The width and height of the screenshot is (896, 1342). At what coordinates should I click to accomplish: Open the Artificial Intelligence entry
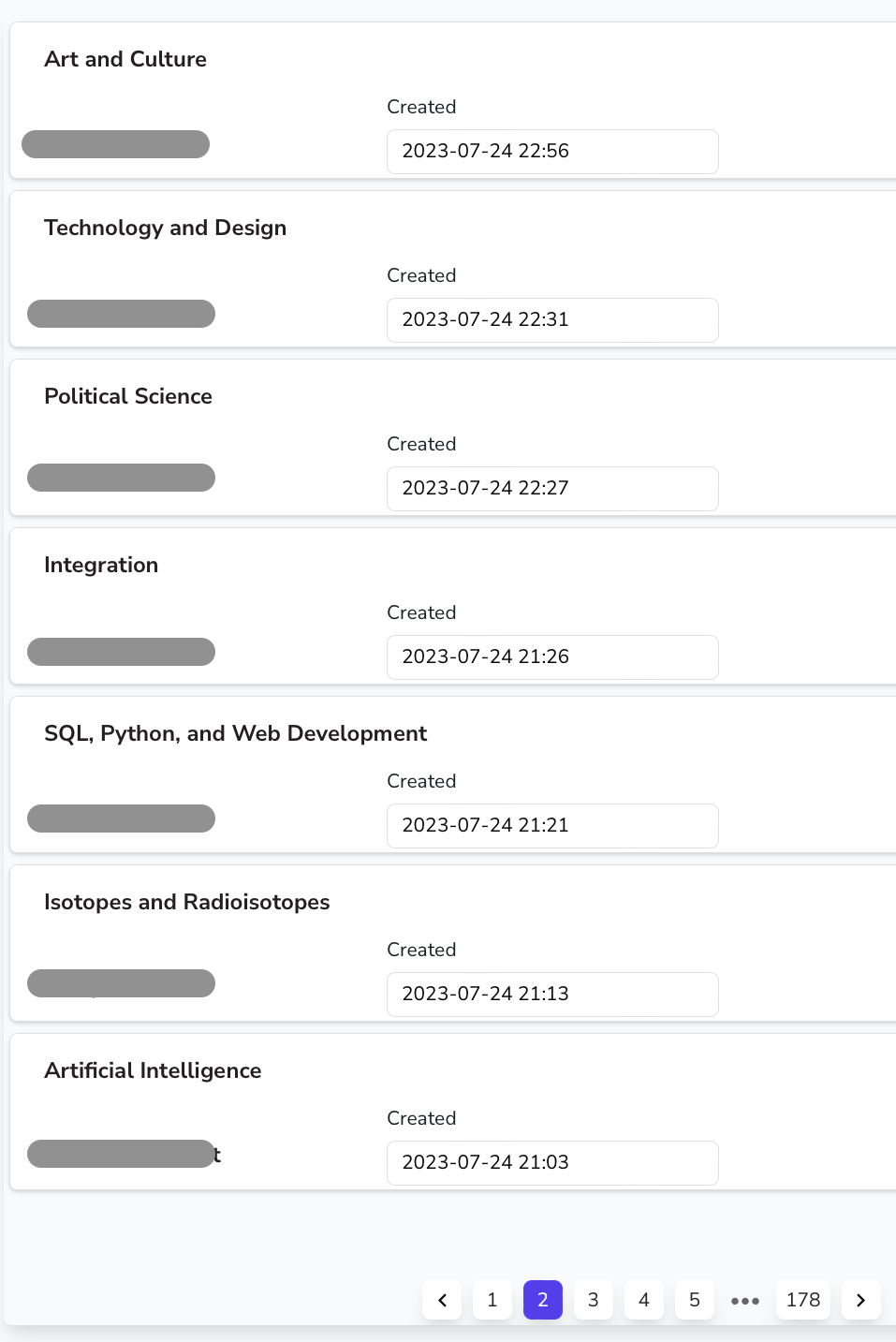pyautogui.click(x=153, y=1070)
